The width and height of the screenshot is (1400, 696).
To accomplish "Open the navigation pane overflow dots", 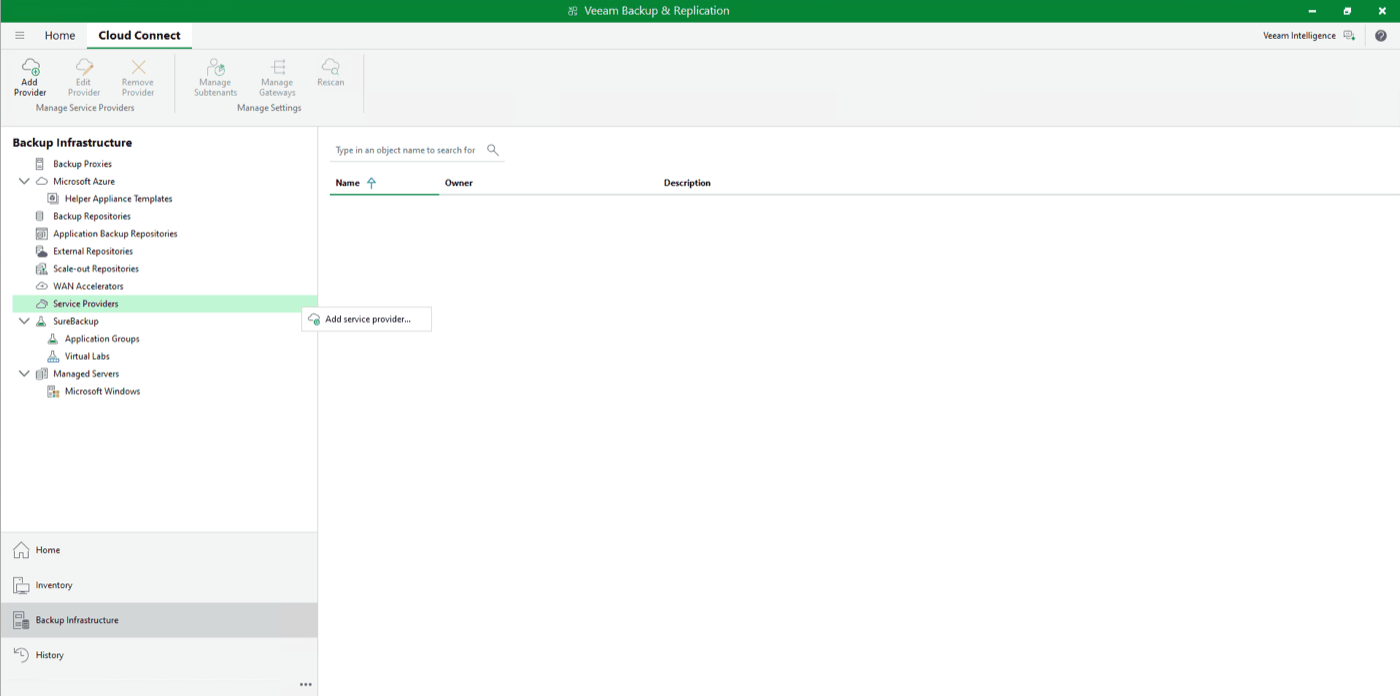I will (306, 685).
